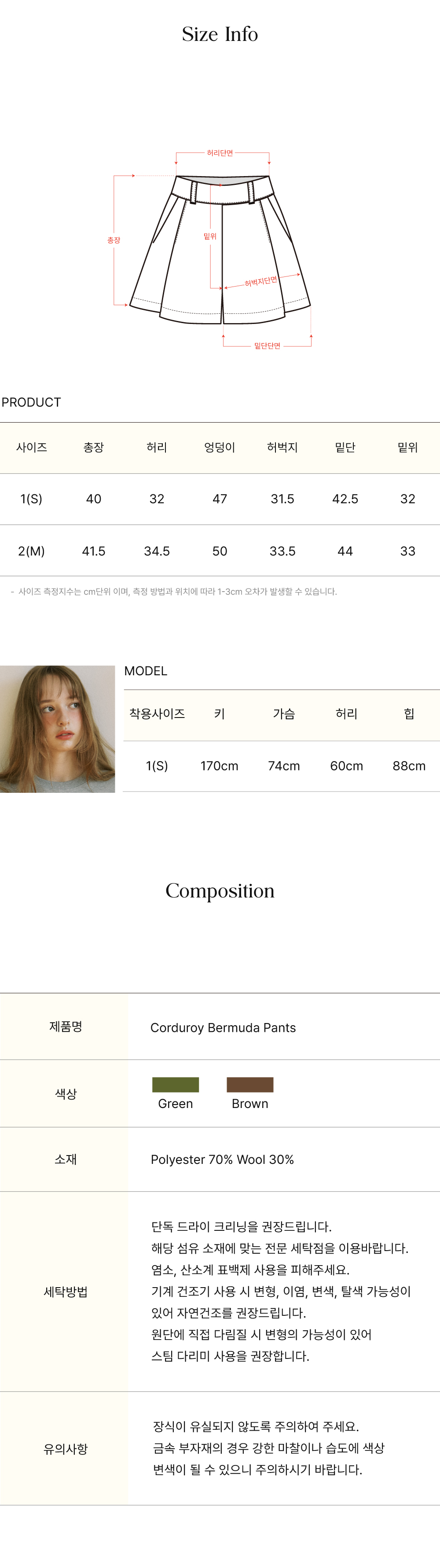Select the 허벅지단면 diagram label
Viewport: 440px width, 1568px height.
tap(260, 281)
